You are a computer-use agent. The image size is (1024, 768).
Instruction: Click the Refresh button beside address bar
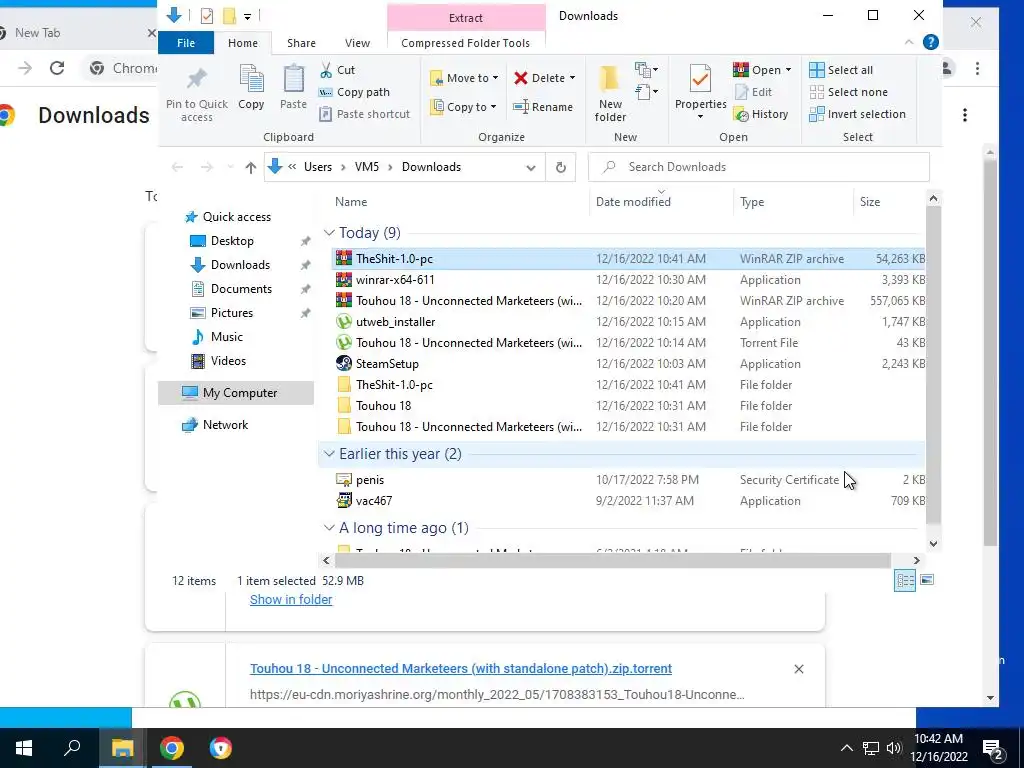[560, 167]
